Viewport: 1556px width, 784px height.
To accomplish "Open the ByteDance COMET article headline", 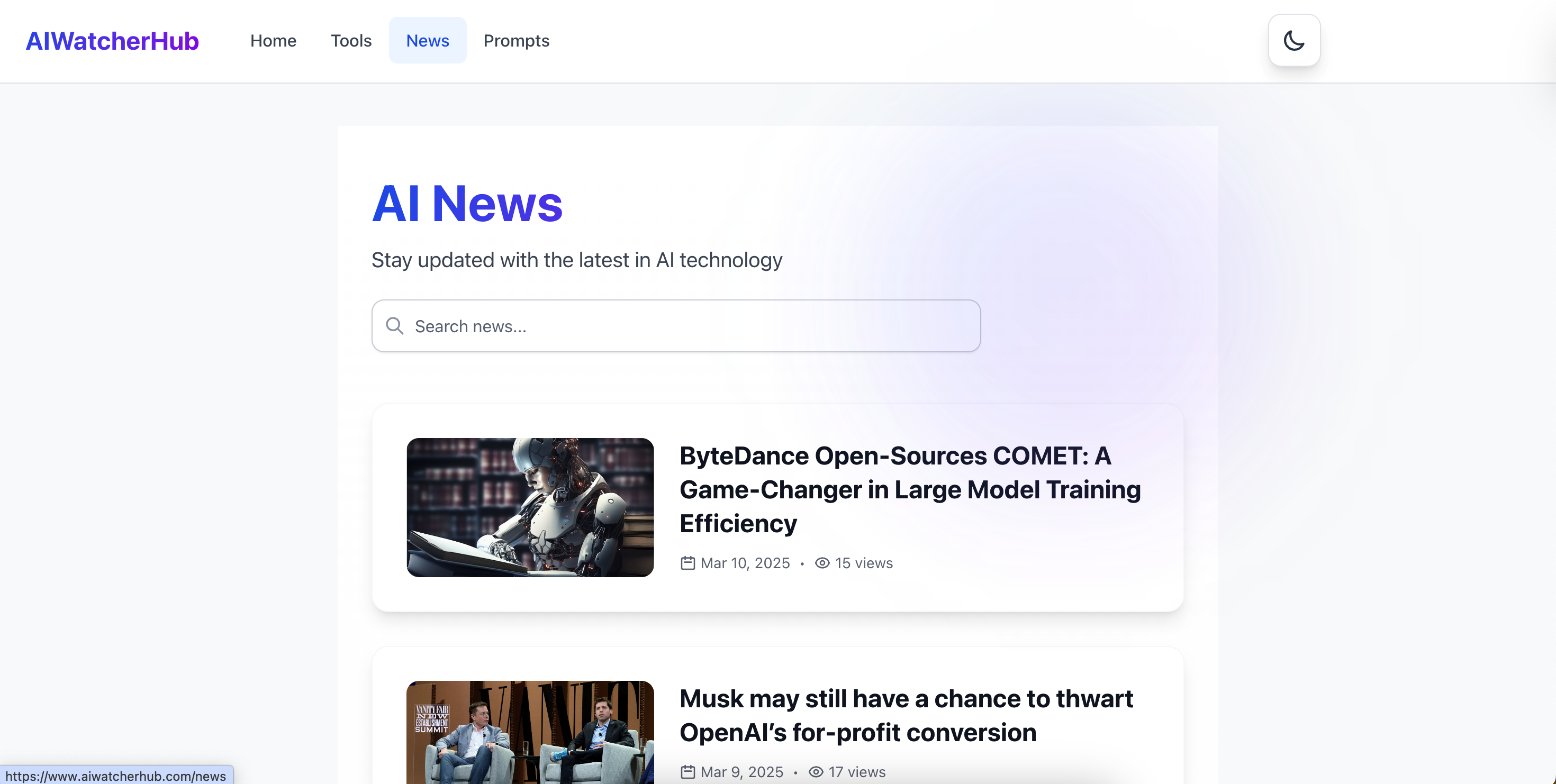I will [910, 489].
